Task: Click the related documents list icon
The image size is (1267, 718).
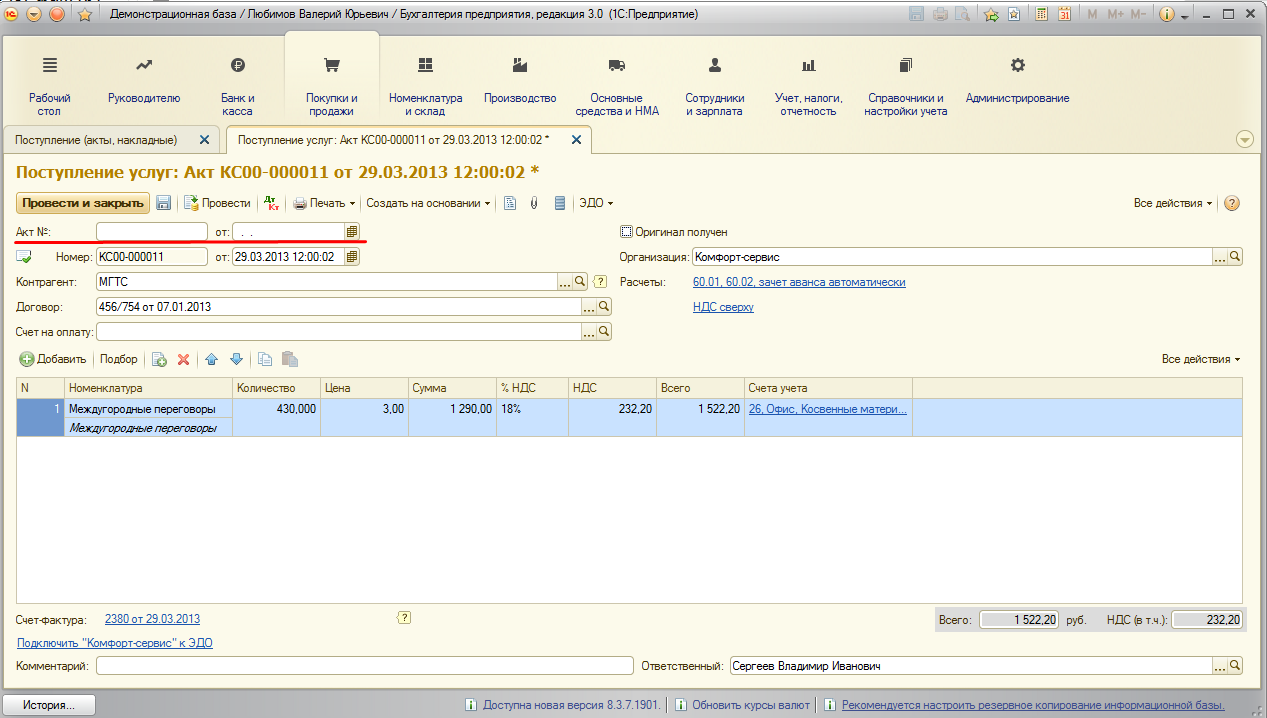Action: coord(560,203)
